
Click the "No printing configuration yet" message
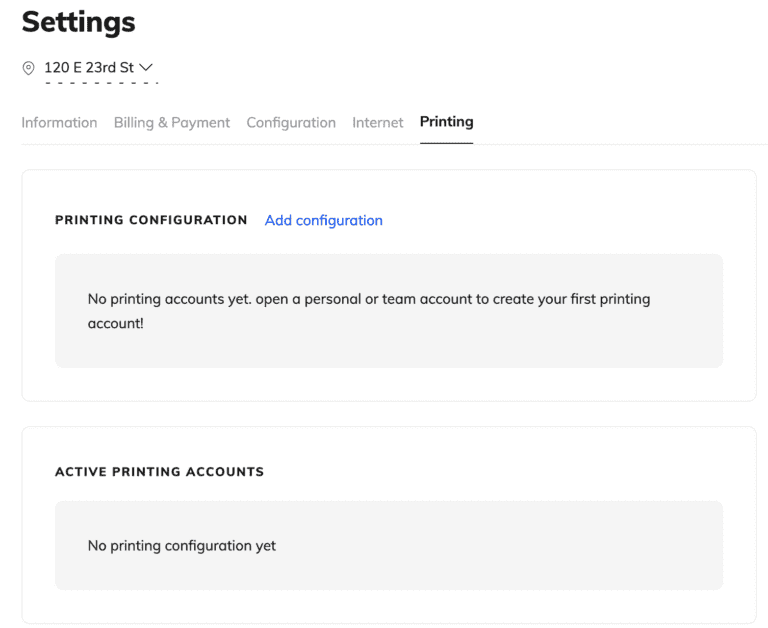click(x=181, y=545)
